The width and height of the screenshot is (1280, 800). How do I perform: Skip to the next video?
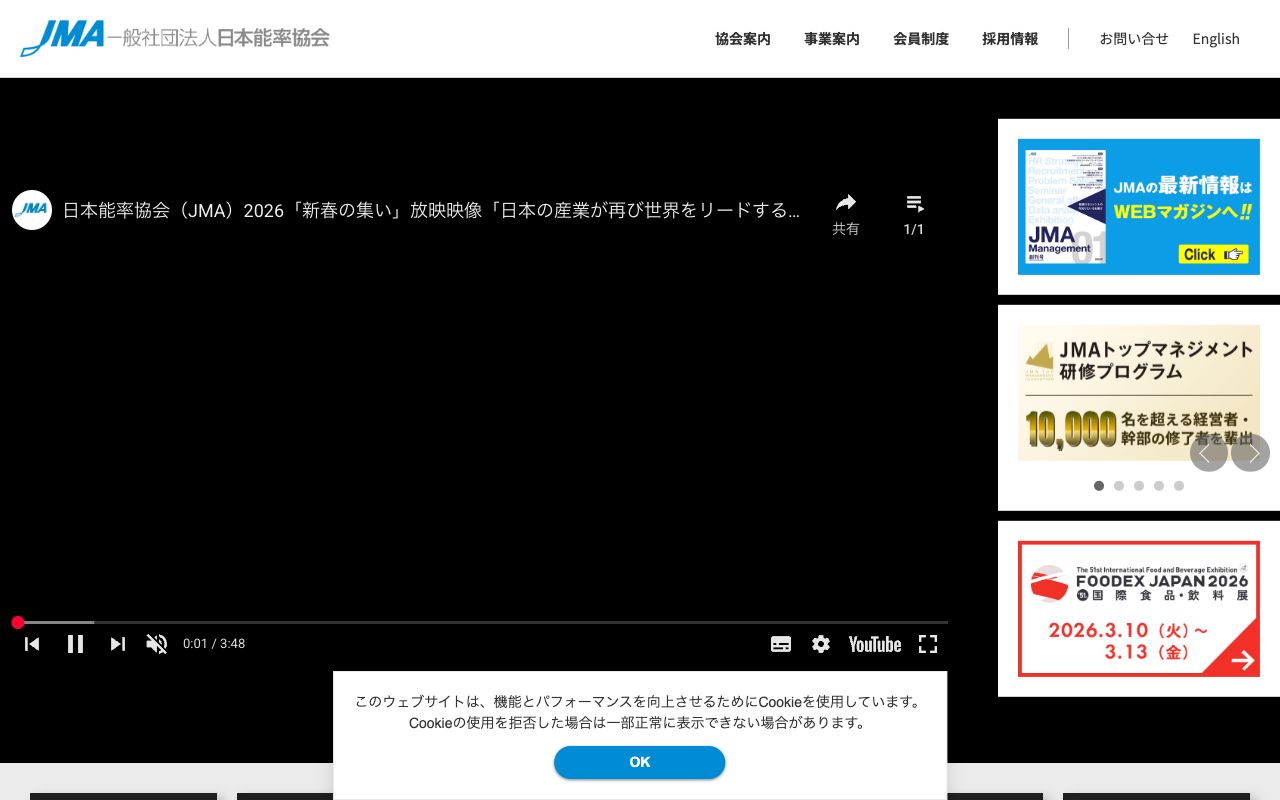(x=118, y=644)
